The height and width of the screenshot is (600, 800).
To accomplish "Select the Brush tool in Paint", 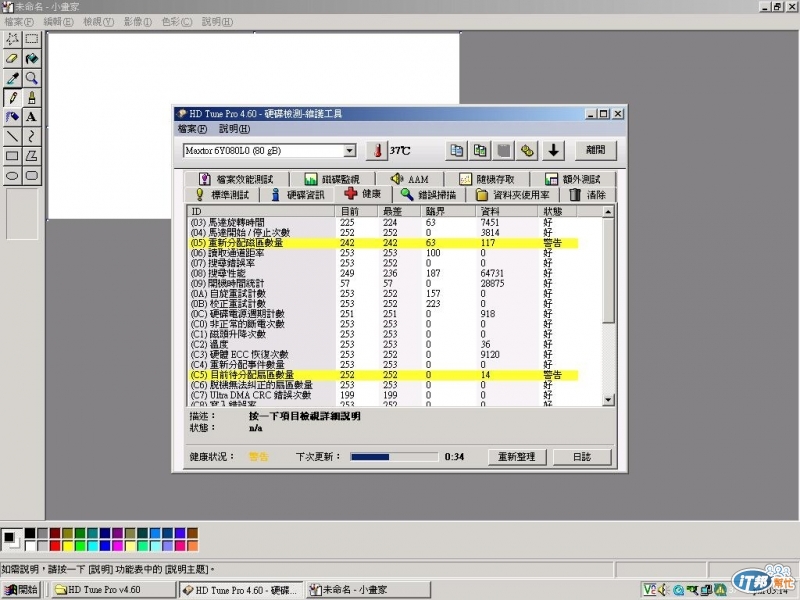I will [x=32, y=97].
